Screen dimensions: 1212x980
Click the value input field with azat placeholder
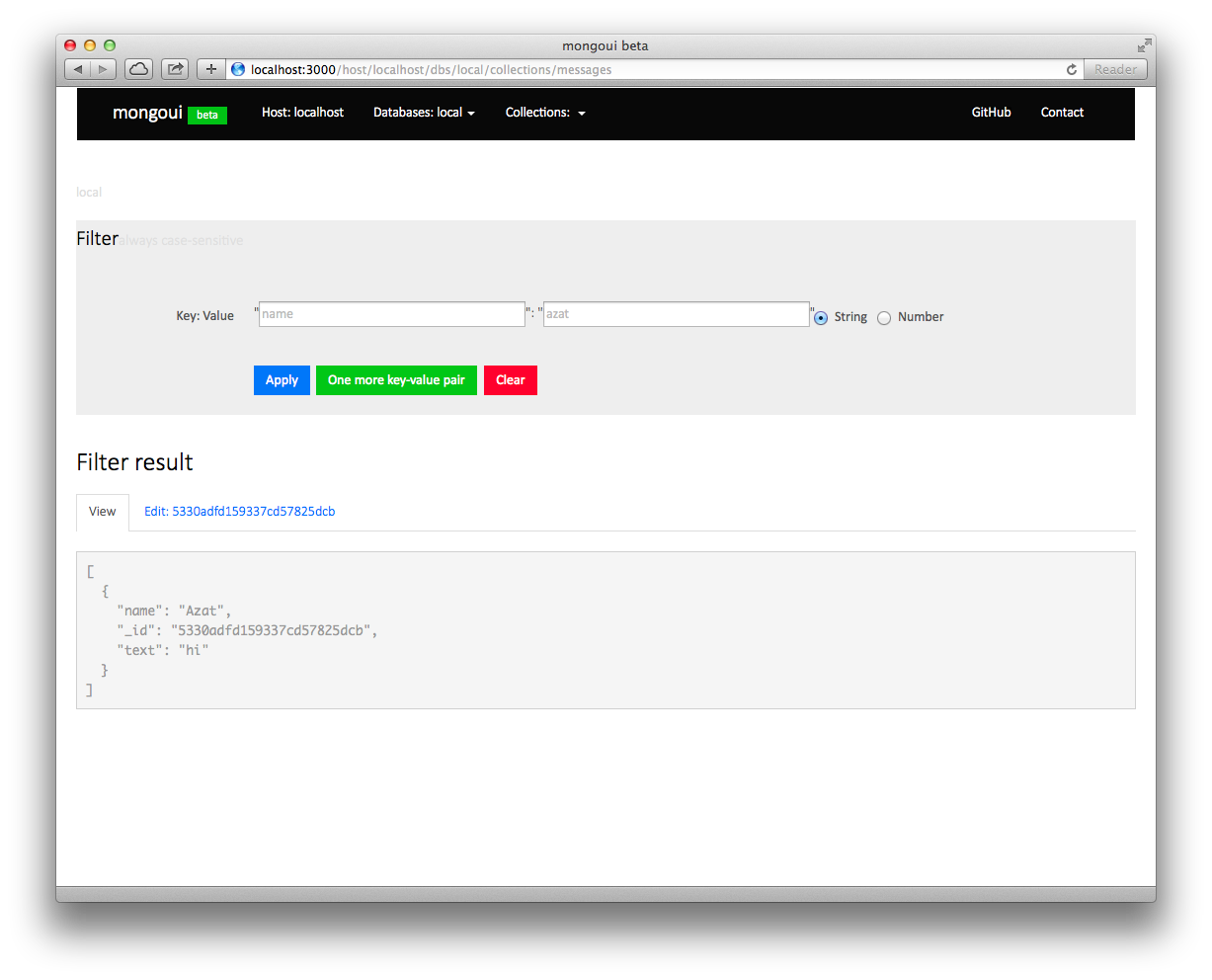click(x=677, y=314)
